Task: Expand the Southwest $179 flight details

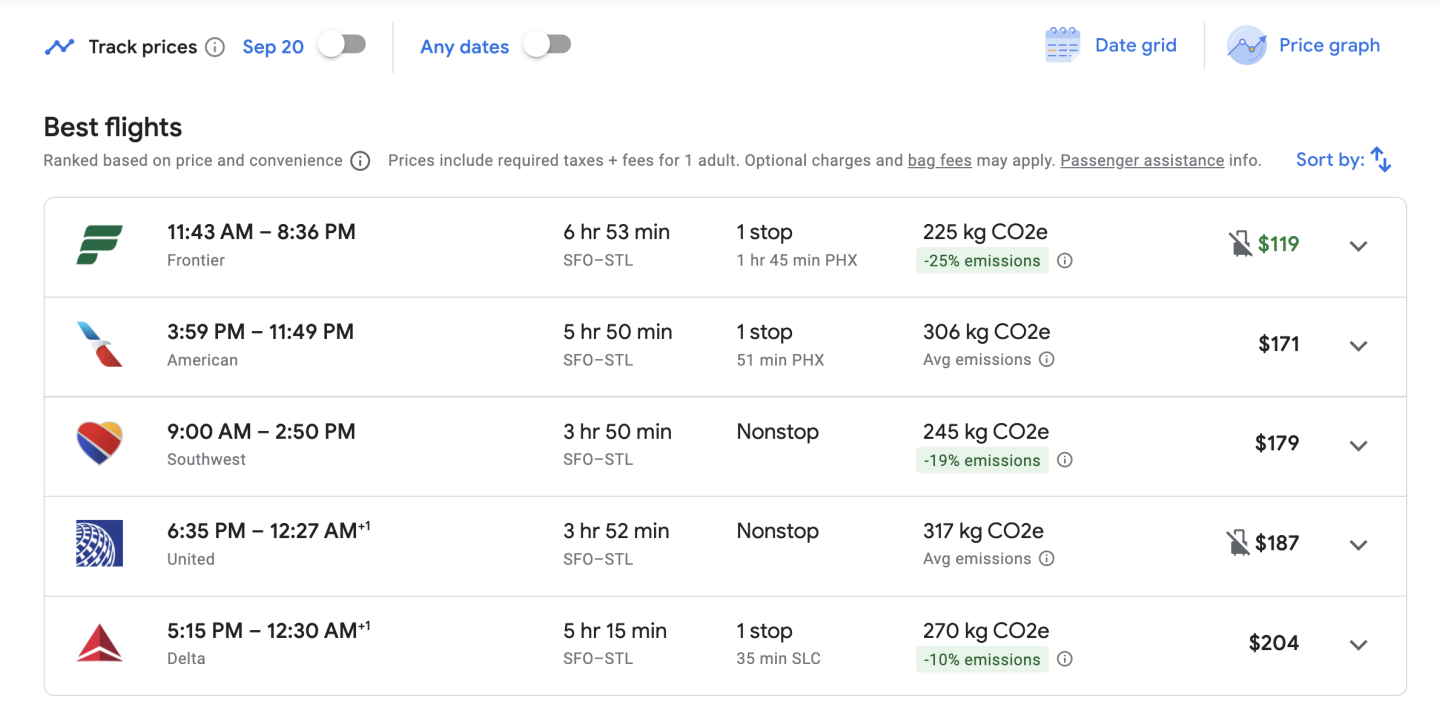Action: 1358,446
